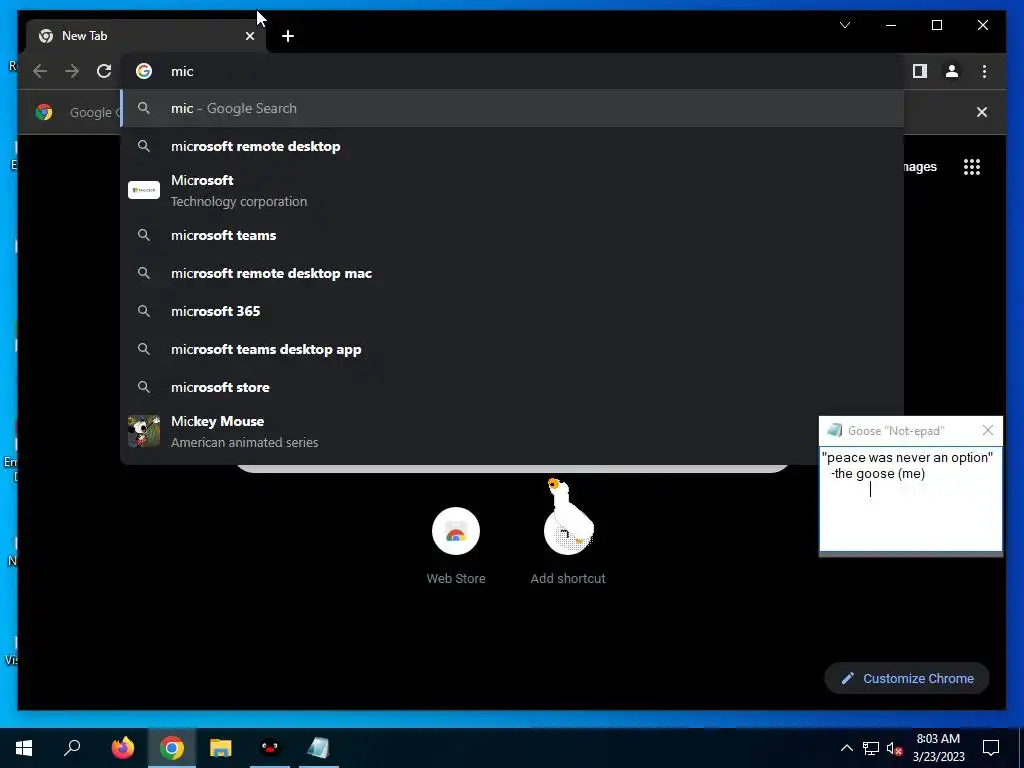Image resolution: width=1024 pixels, height=768 pixels.
Task: Select 'microsoft teams' suggestion
Action: [x=513, y=235]
